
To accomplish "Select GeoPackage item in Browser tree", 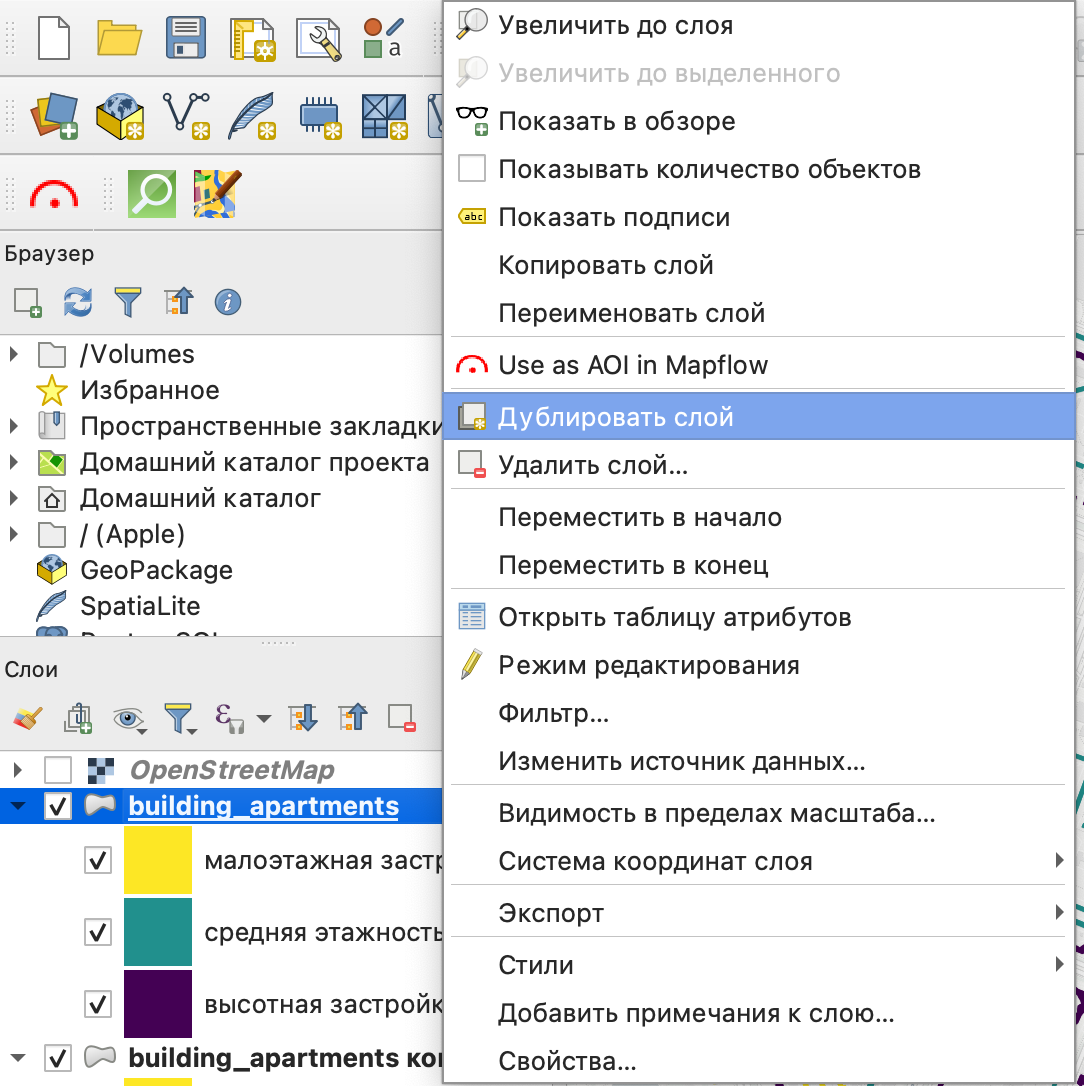I will [156, 570].
